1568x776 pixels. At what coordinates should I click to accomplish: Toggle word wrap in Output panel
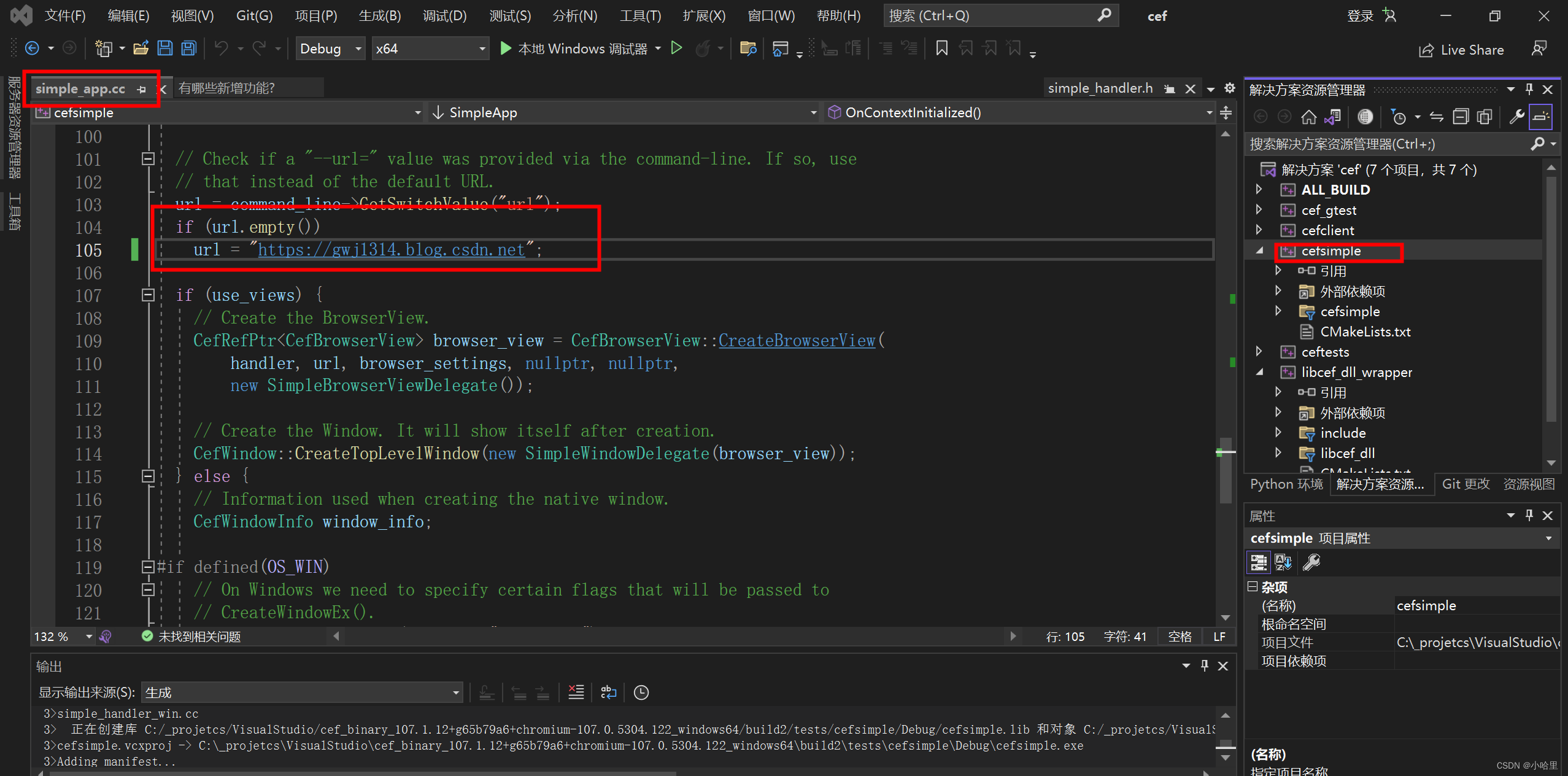tap(608, 693)
